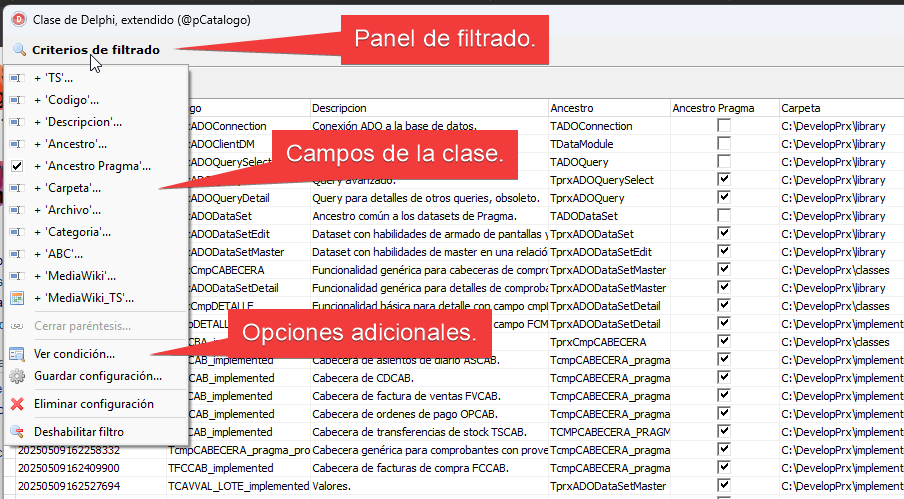Toggle Ancestro Pragma checkbox in TDataModule row

tap(724, 143)
